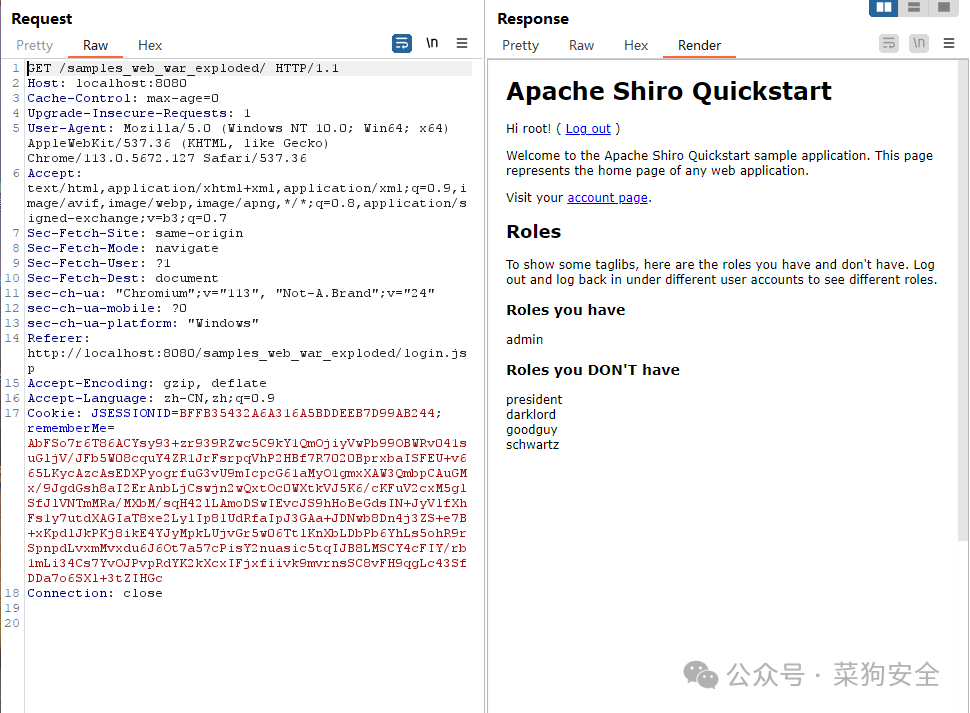
Task: Click the Apache Shiro Quickstart heading
Action: click(x=669, y=92)
